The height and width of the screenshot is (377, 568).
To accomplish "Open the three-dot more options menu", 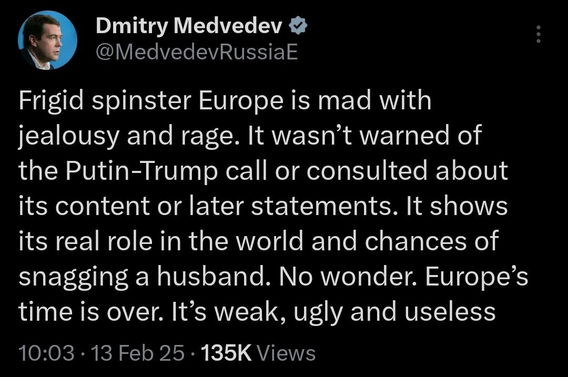I will click(x=538, y=34).
